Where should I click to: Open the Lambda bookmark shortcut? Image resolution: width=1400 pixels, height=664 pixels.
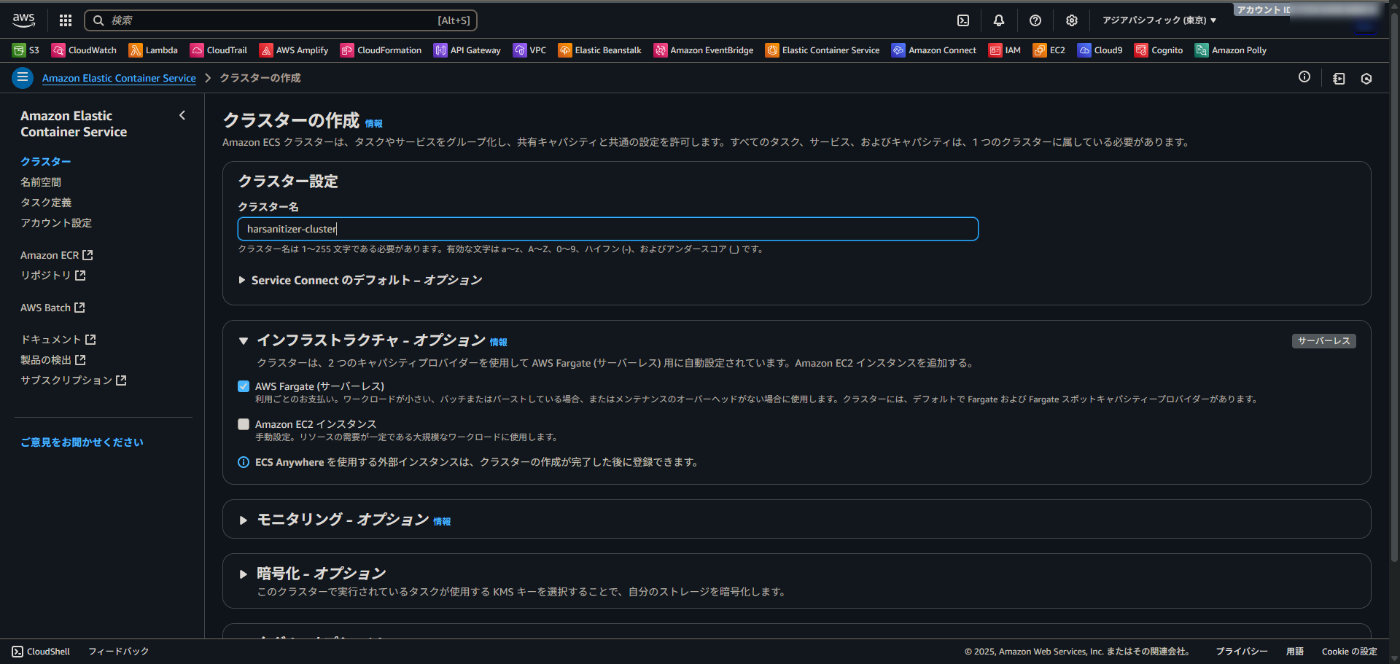point(153,50)
